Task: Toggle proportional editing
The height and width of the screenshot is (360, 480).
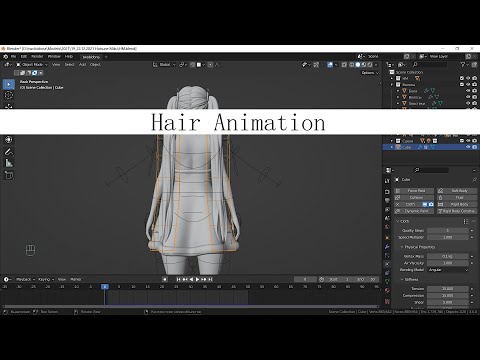Action: point(210,65)
